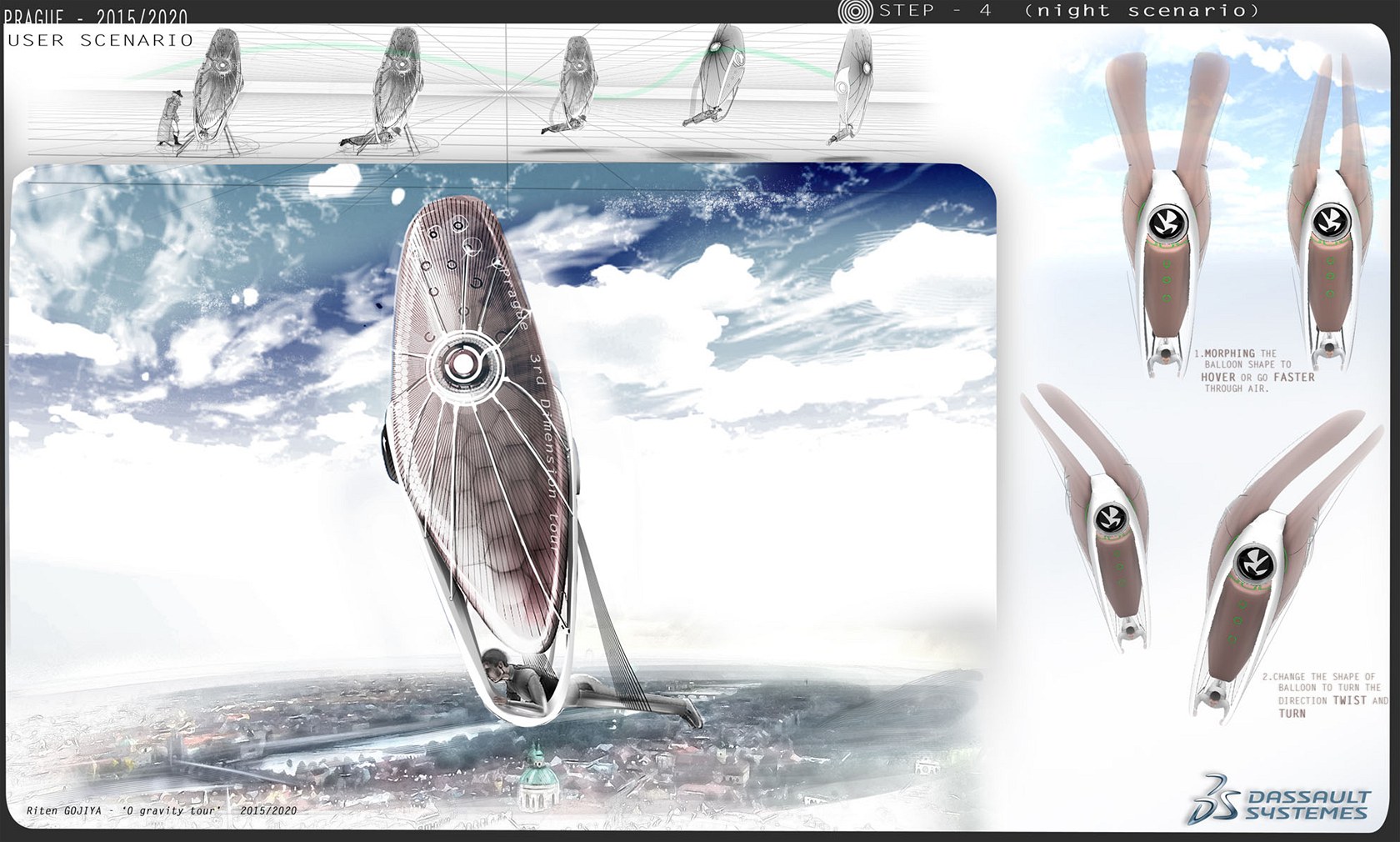
Task: Click the USER SCENARIO heading
Action: click(100, 40)
